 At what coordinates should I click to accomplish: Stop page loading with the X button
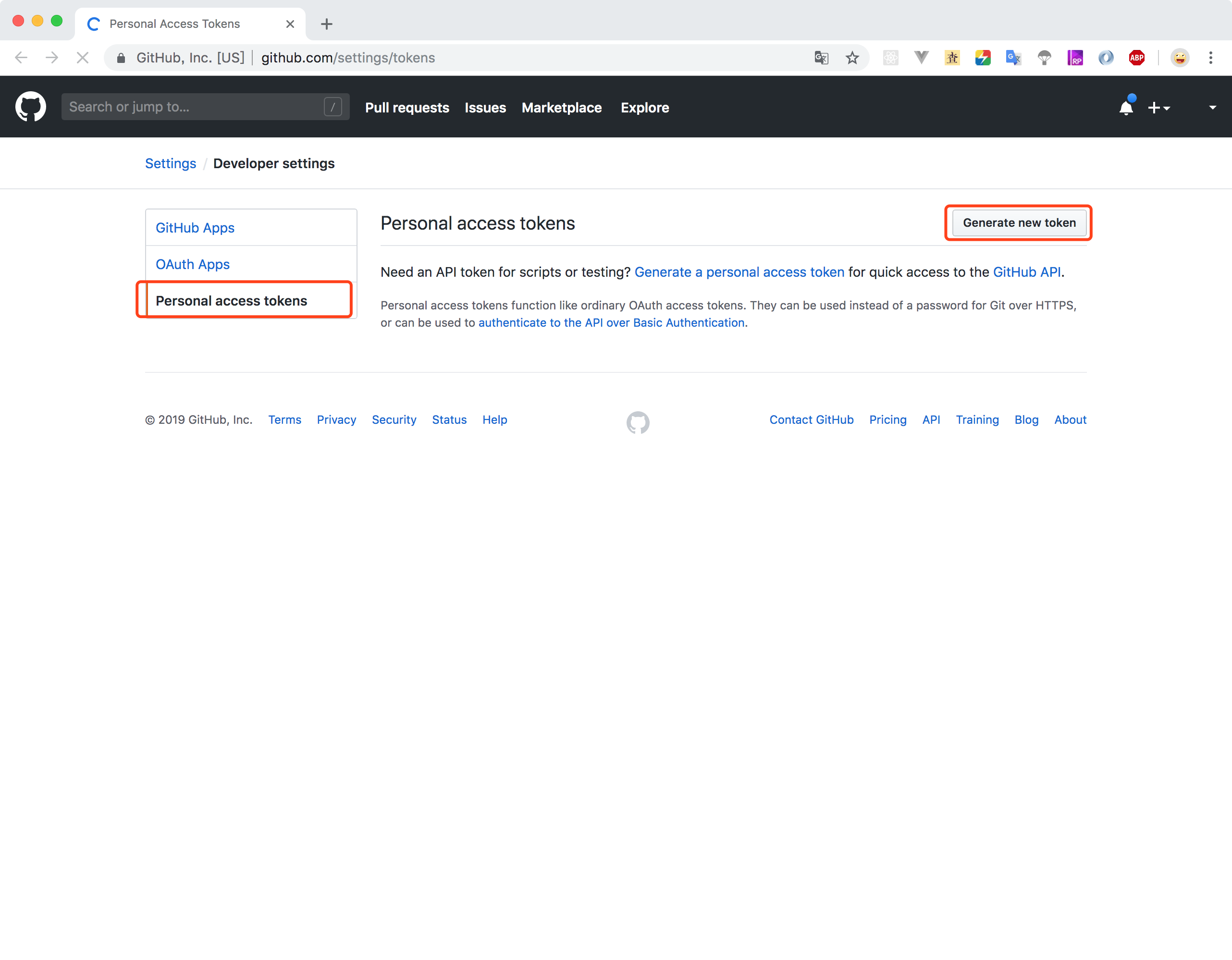click(82, 58)
